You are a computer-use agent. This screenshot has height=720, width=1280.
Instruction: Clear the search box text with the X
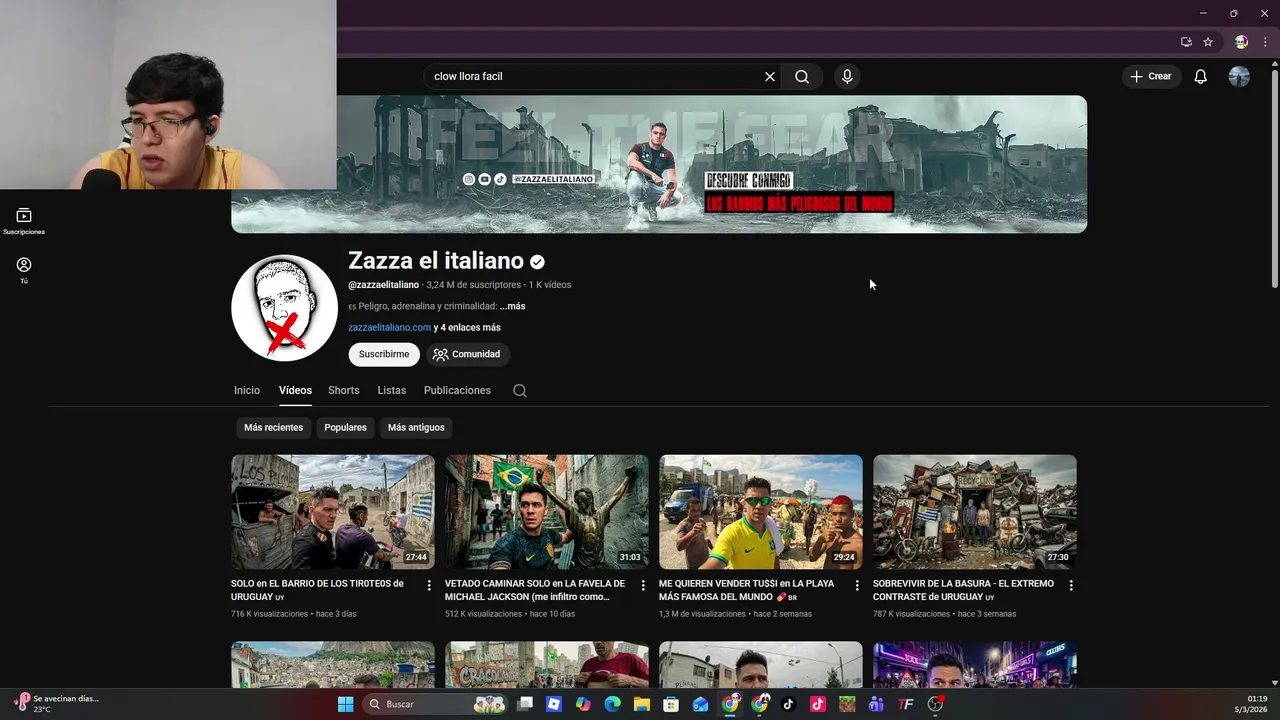(x=770, y=77)
